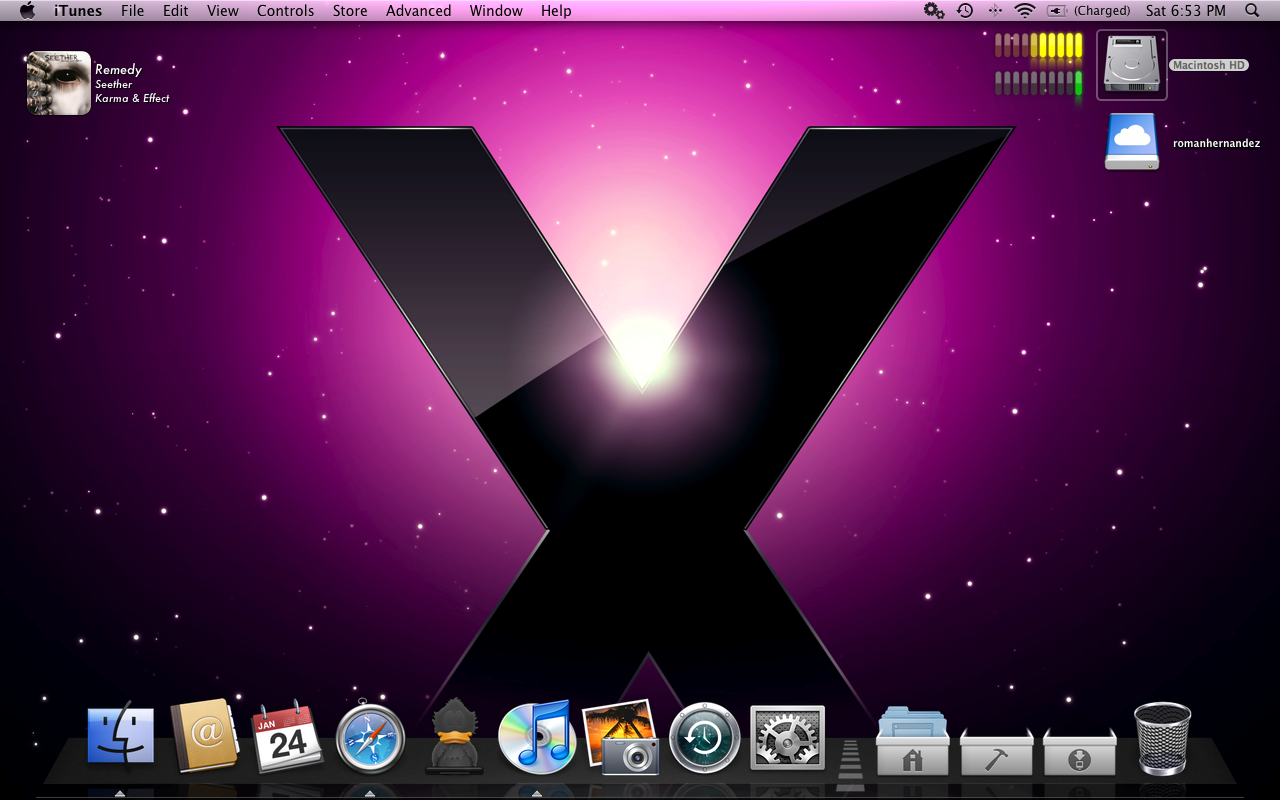This screenshot has height=800, width=1280.
Task: Click the Sat 6:53 PM clock
Action: pos(1186,11)
